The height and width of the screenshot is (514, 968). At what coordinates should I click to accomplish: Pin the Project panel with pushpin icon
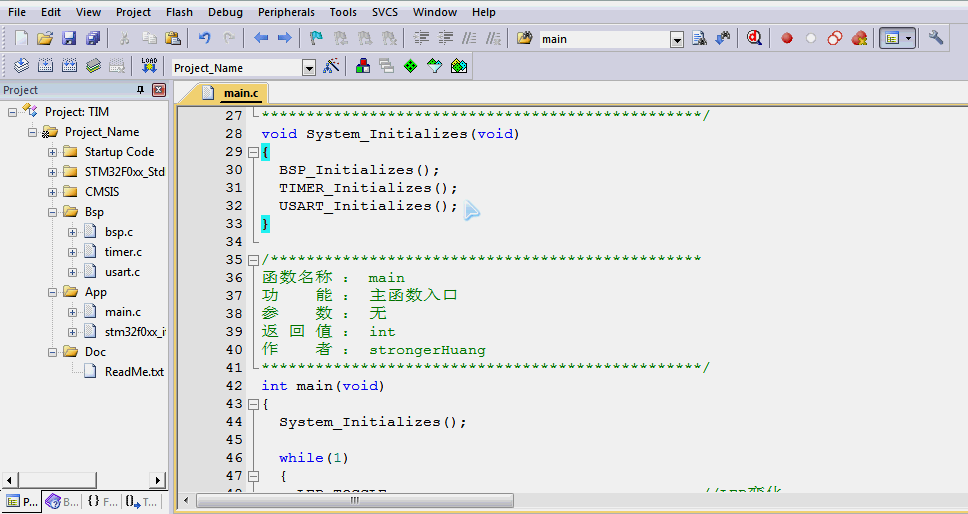pos(140,90)
